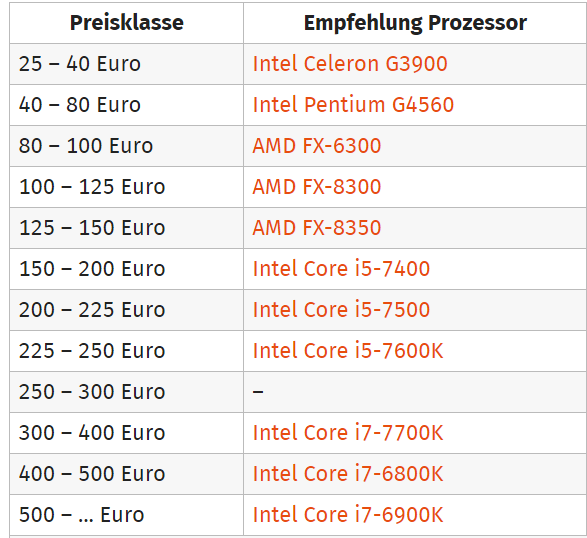Open the Intel Core i7-6800K link
Viewport: 587px width, 538px height.
coord(348,473)
